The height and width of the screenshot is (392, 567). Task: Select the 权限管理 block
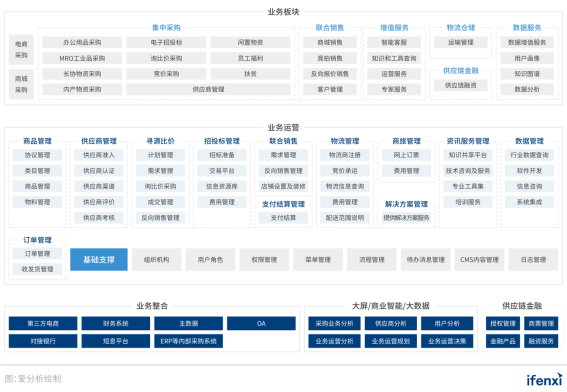pyautogui.click(x=264, y=259)
